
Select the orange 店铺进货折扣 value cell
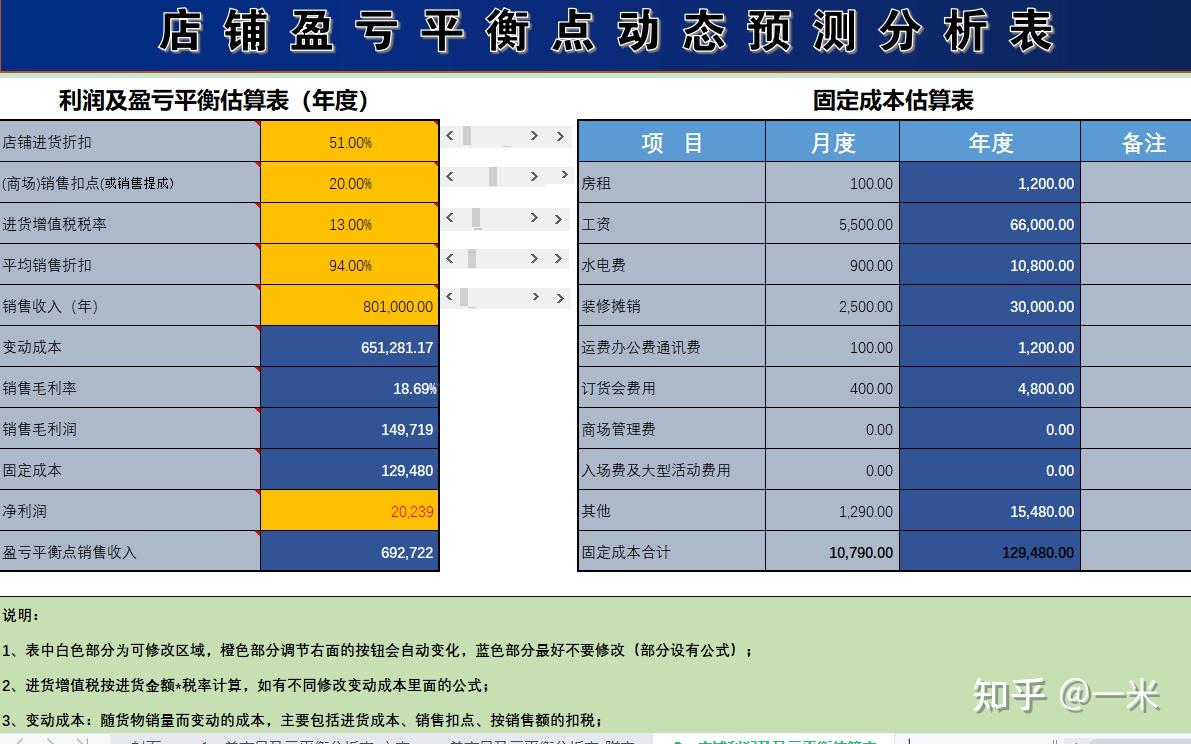349,141
